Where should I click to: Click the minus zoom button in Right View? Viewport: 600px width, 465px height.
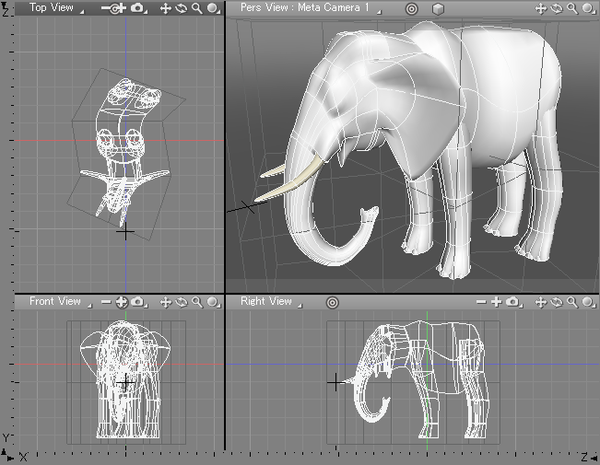point(480,301)
